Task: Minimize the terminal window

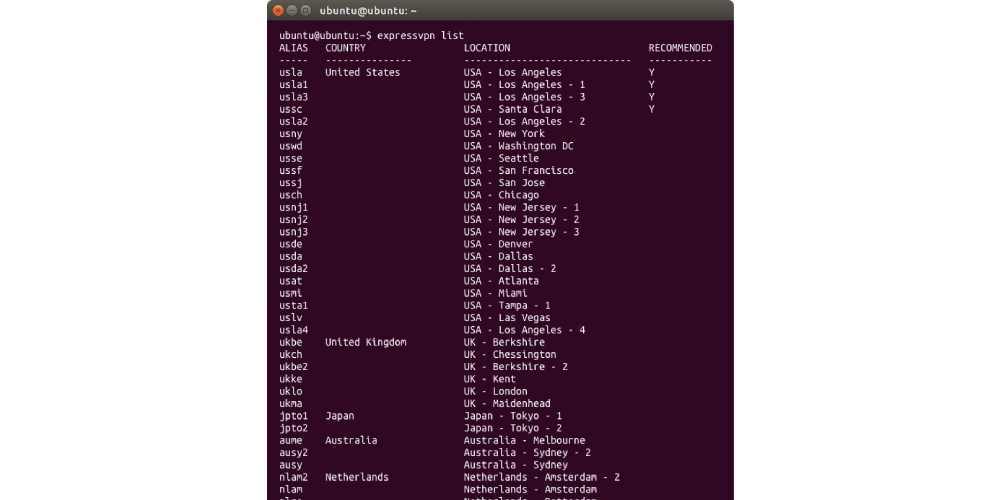Action: point(291,10)
